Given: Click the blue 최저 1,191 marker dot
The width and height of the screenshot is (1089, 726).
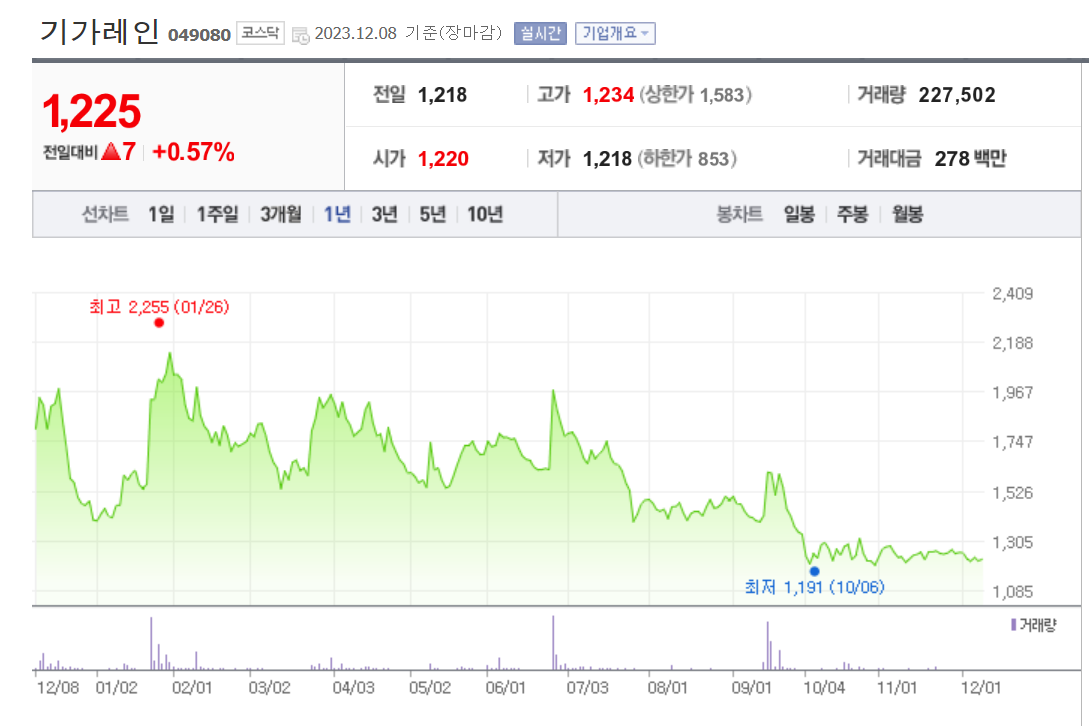Looking at the screenshot, I should (x=815, y=571).
